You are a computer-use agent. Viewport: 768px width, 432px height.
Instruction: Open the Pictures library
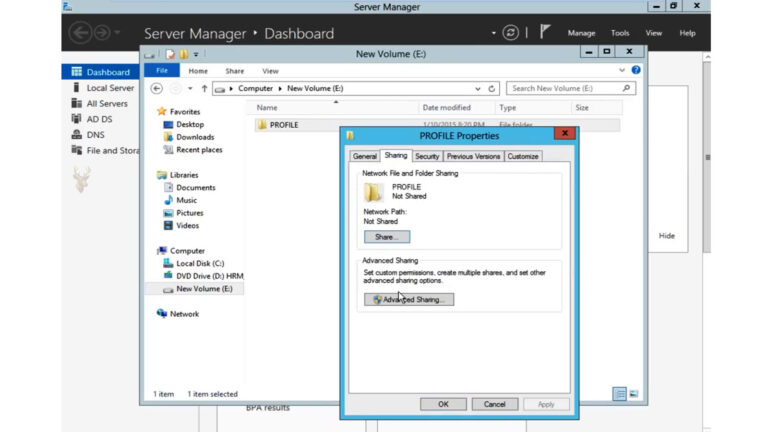(190, 213)
